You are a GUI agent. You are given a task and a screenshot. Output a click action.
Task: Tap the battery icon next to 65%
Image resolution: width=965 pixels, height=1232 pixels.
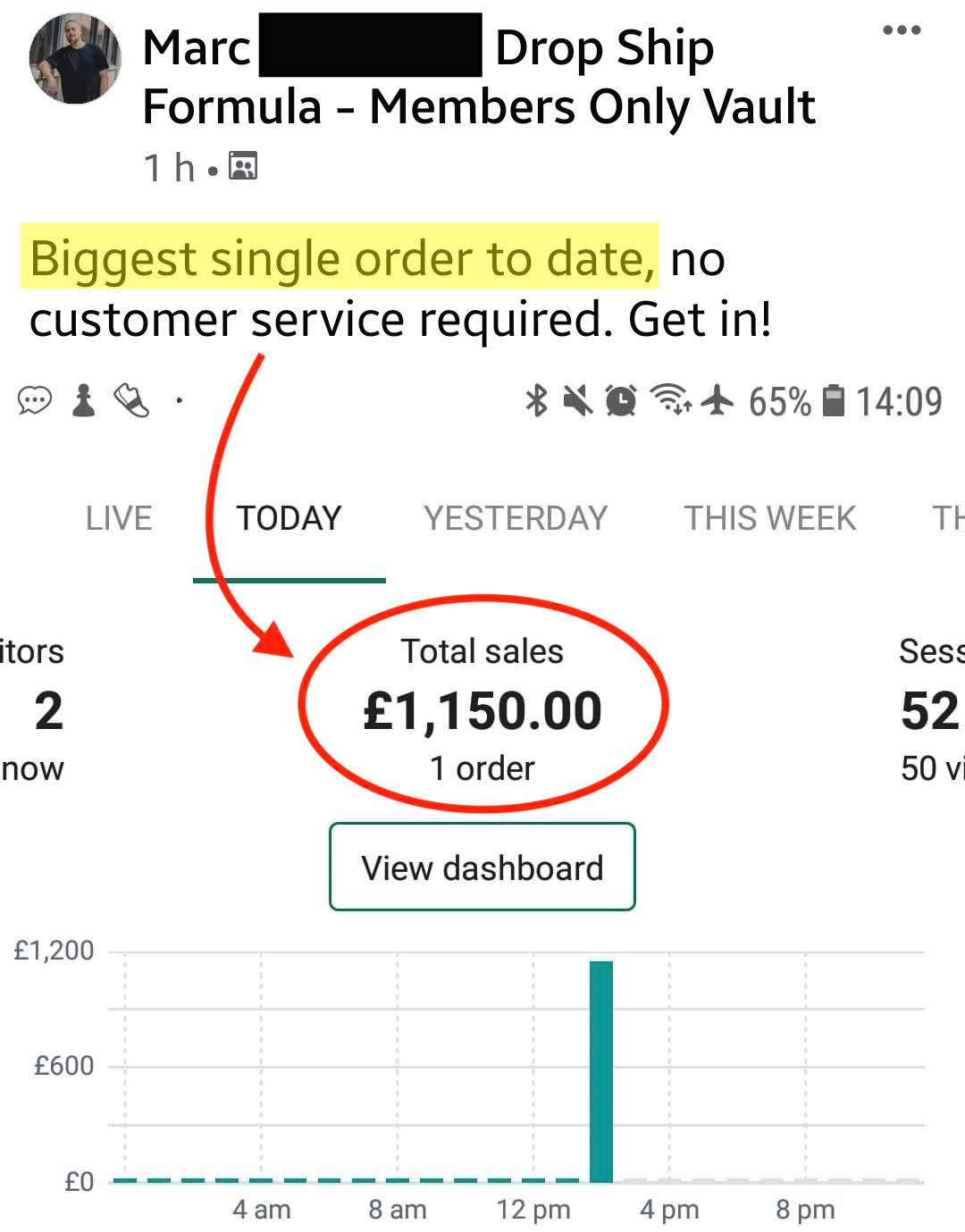click(833, 401)
